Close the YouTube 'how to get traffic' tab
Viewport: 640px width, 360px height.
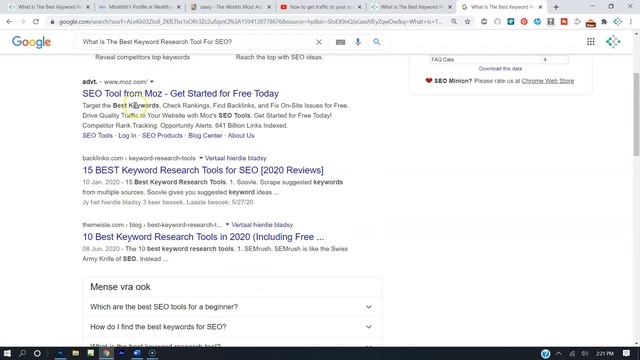pos(359,7)
